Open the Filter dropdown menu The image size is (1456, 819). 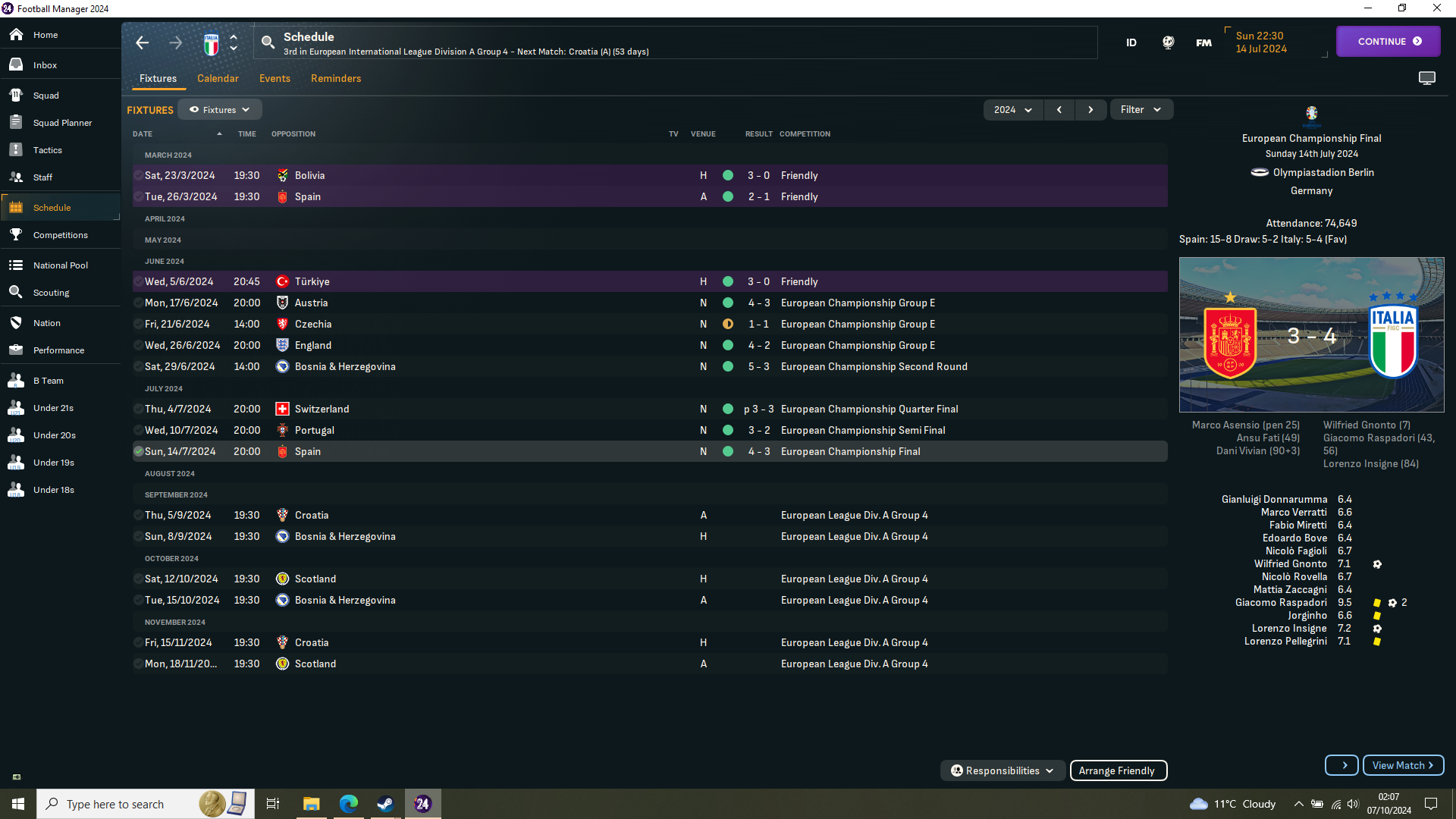(1141, 109)
